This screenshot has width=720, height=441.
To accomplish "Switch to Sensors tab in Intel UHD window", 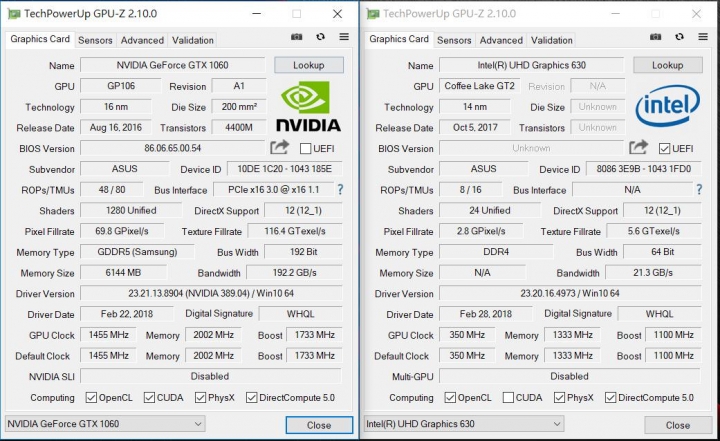I will (x=454, y=40).
